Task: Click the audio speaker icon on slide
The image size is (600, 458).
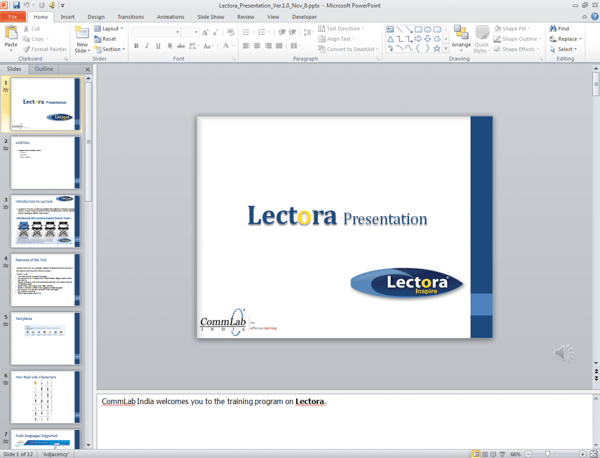Action: click(x=564, y=352)
